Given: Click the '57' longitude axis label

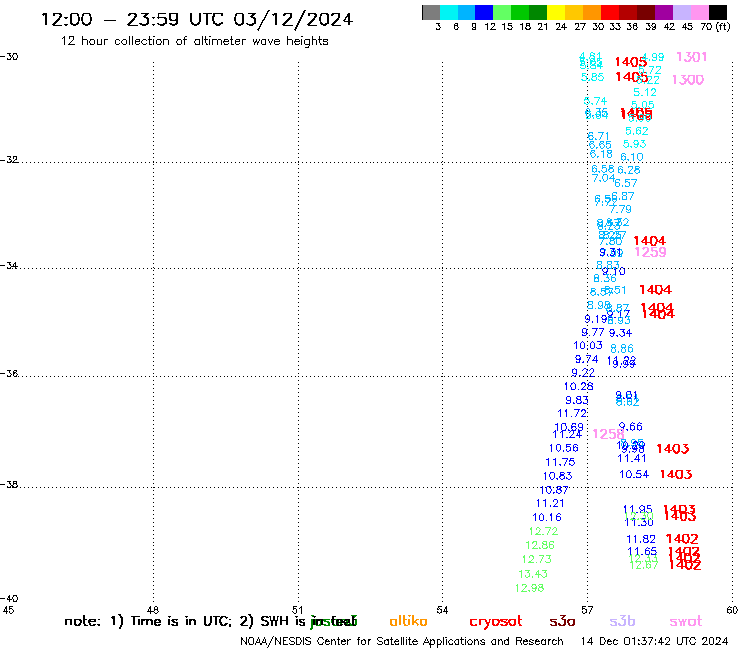Looking at the screenshot, I should [587, 610].
